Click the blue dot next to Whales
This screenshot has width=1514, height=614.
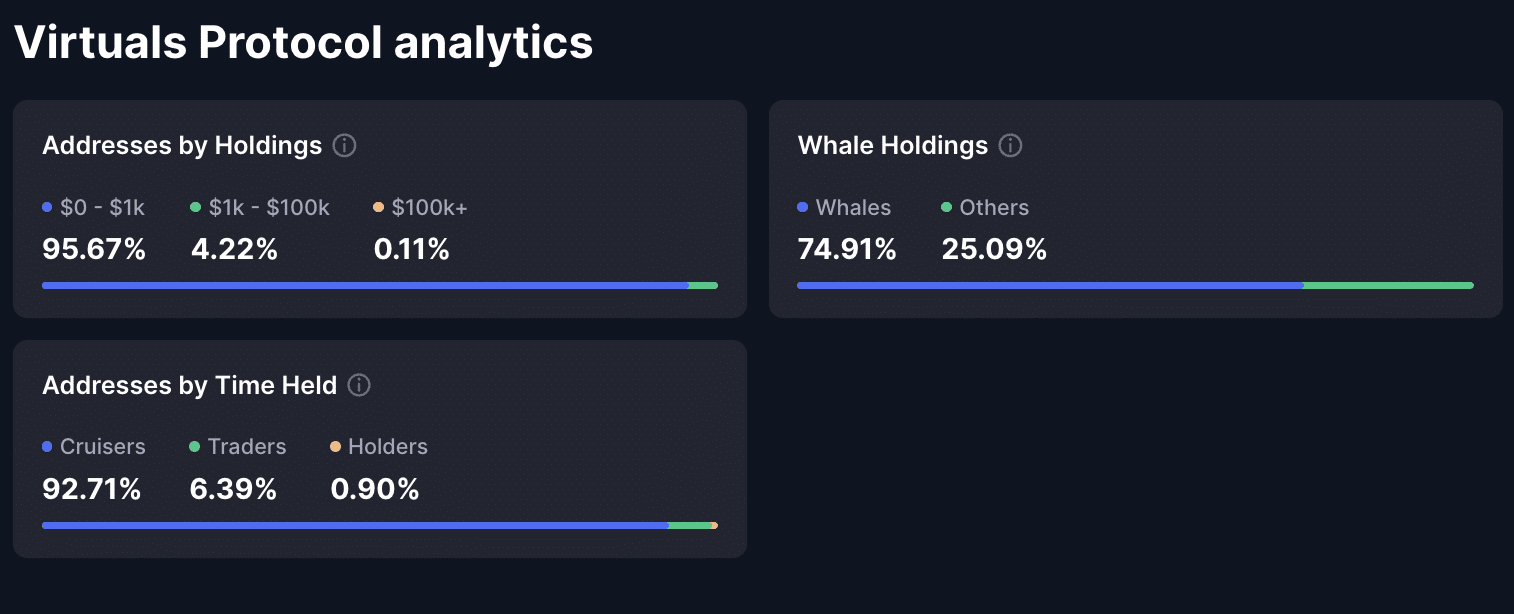tap(801, 208)
